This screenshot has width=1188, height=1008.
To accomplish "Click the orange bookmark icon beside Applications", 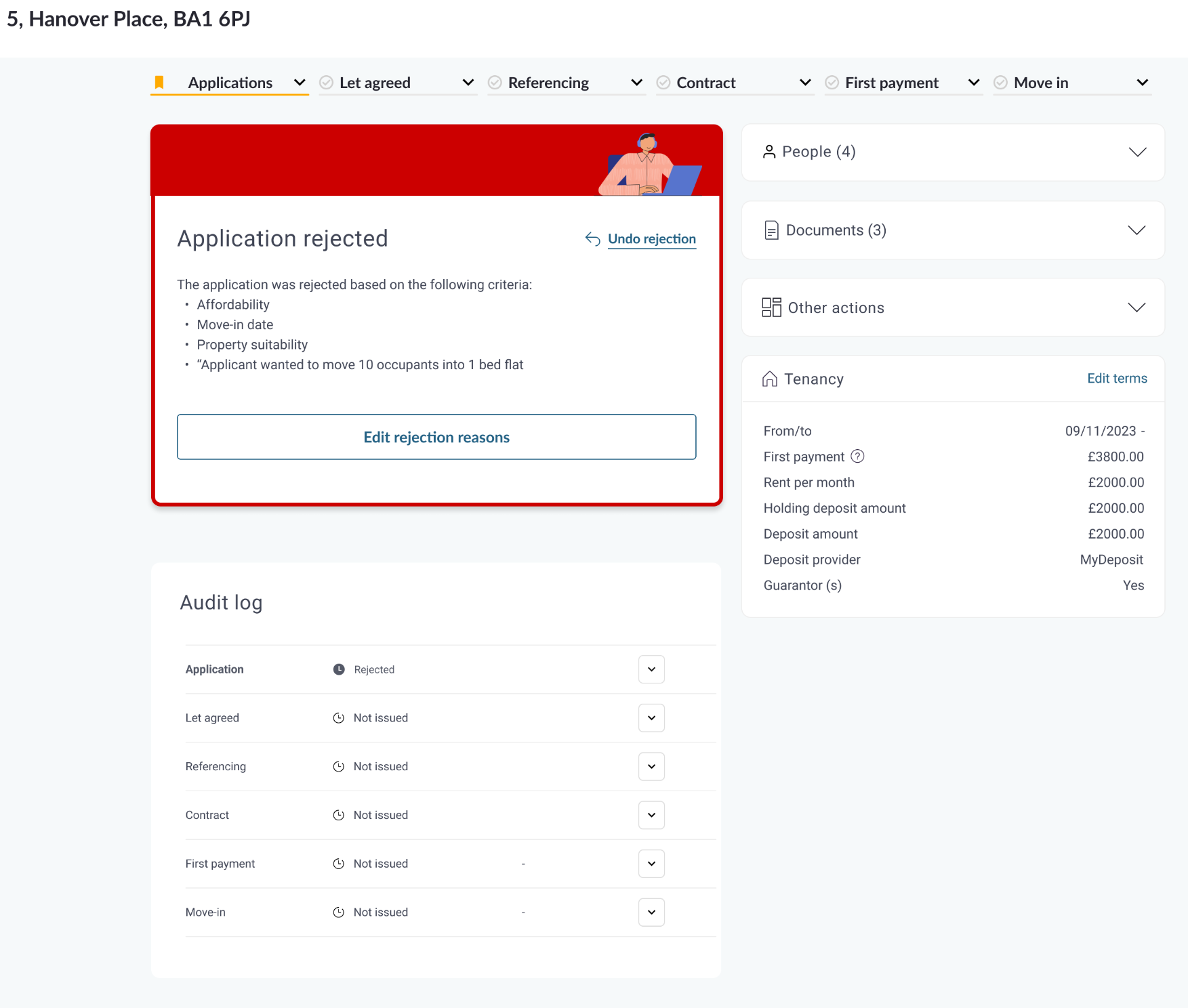I will pyautogui.click(x=159, y=83).
